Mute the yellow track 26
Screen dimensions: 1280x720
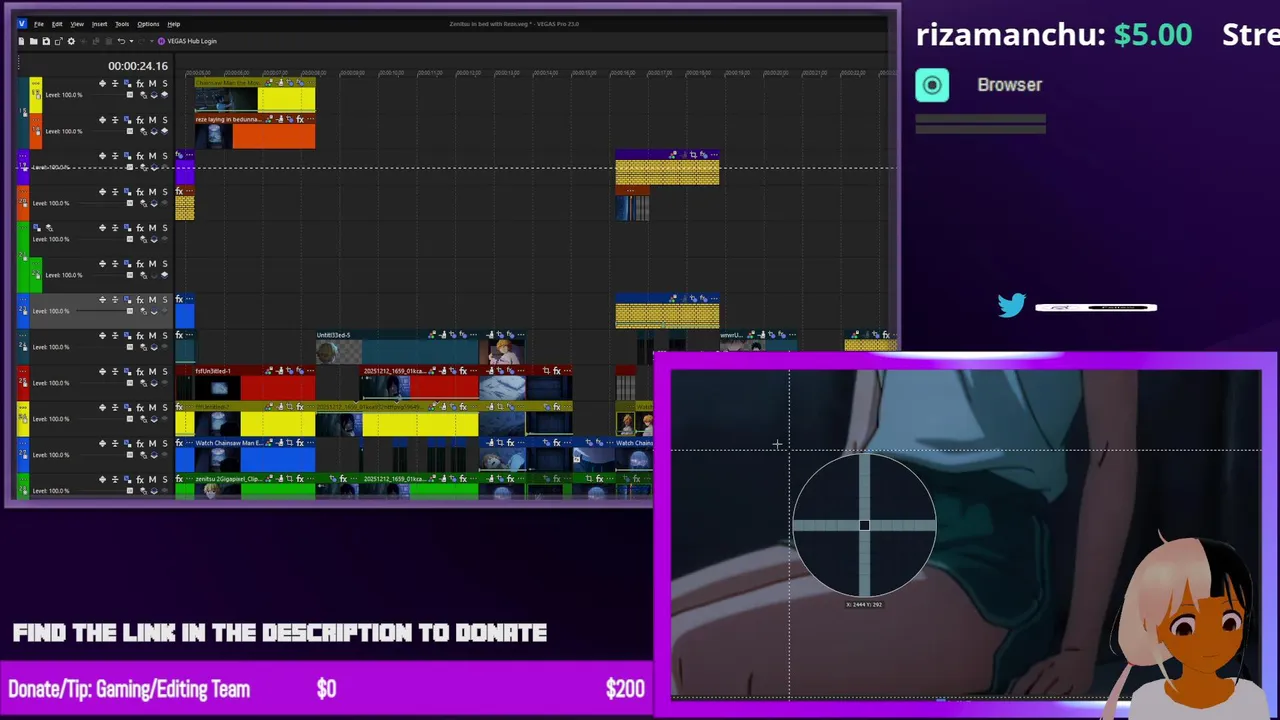point(152,408)
